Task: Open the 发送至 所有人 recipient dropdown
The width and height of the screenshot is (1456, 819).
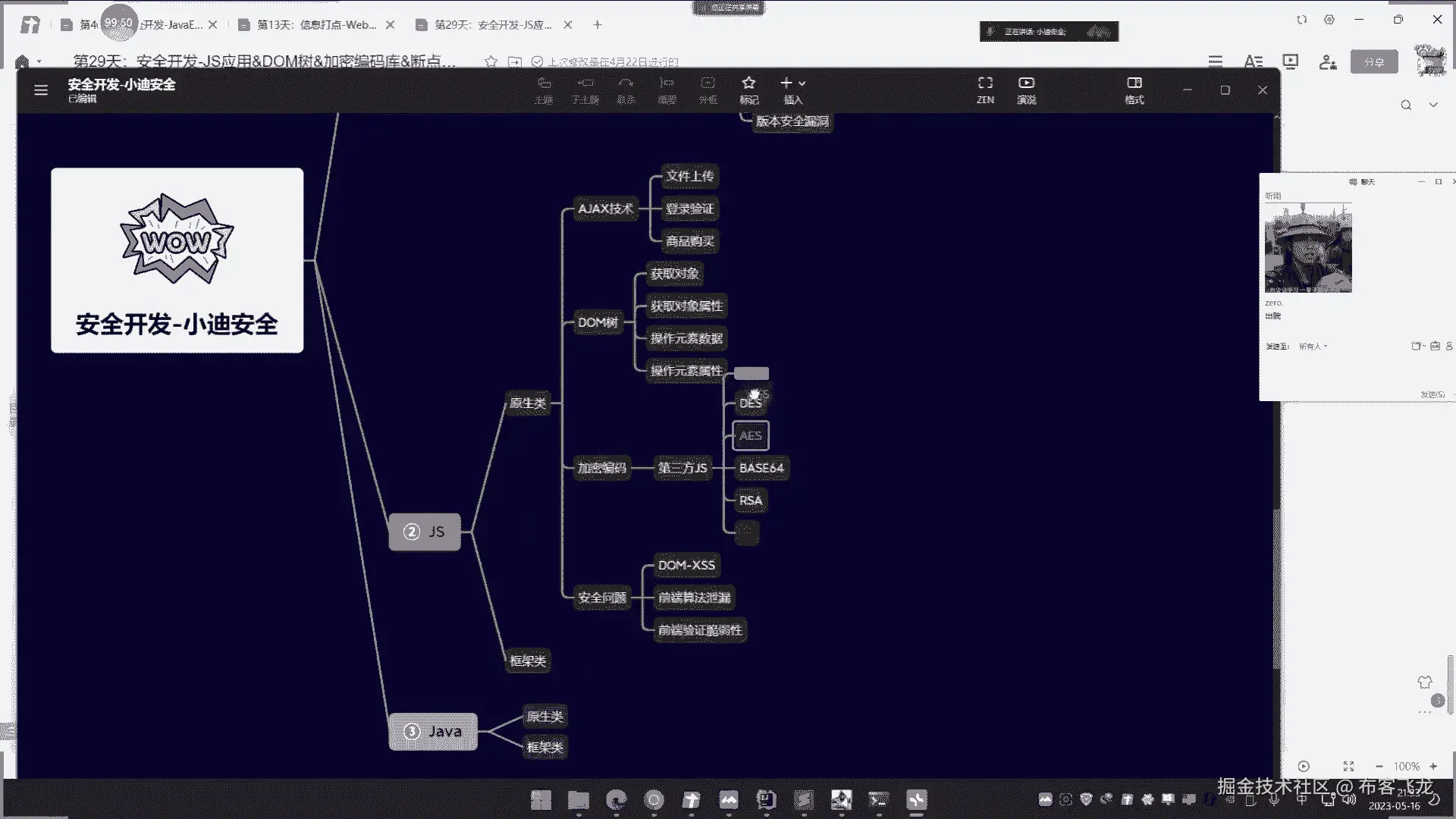Action: pos(1313,347)
